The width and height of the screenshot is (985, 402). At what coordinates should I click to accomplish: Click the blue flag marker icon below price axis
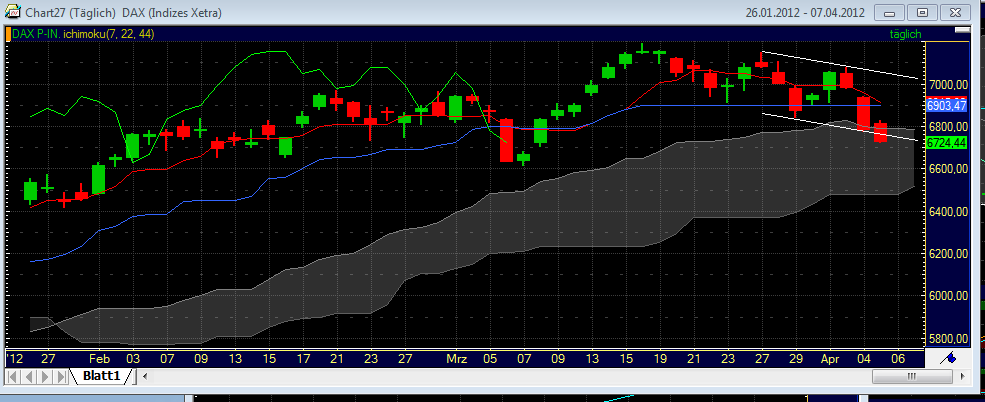(x=949, y=359)
